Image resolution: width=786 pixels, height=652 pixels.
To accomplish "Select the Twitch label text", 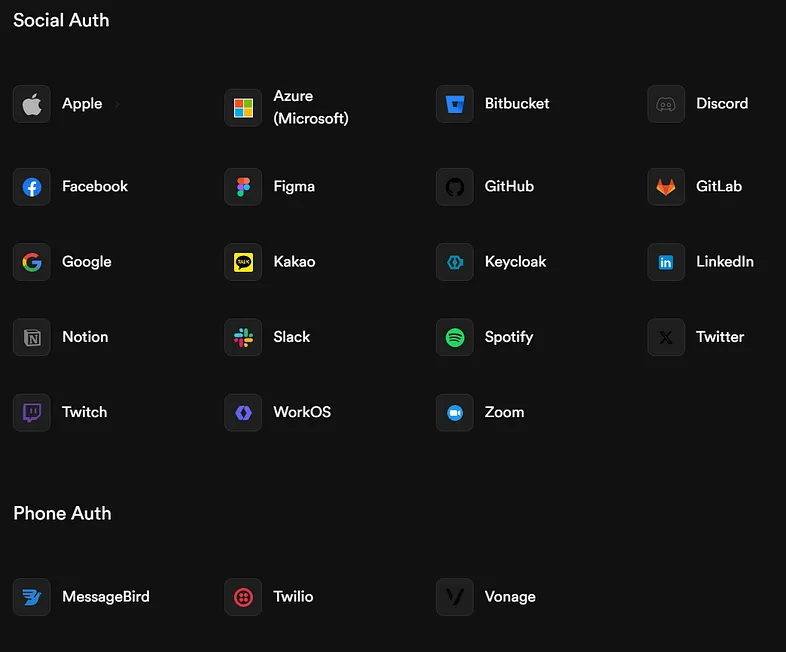I will (84, 412).
